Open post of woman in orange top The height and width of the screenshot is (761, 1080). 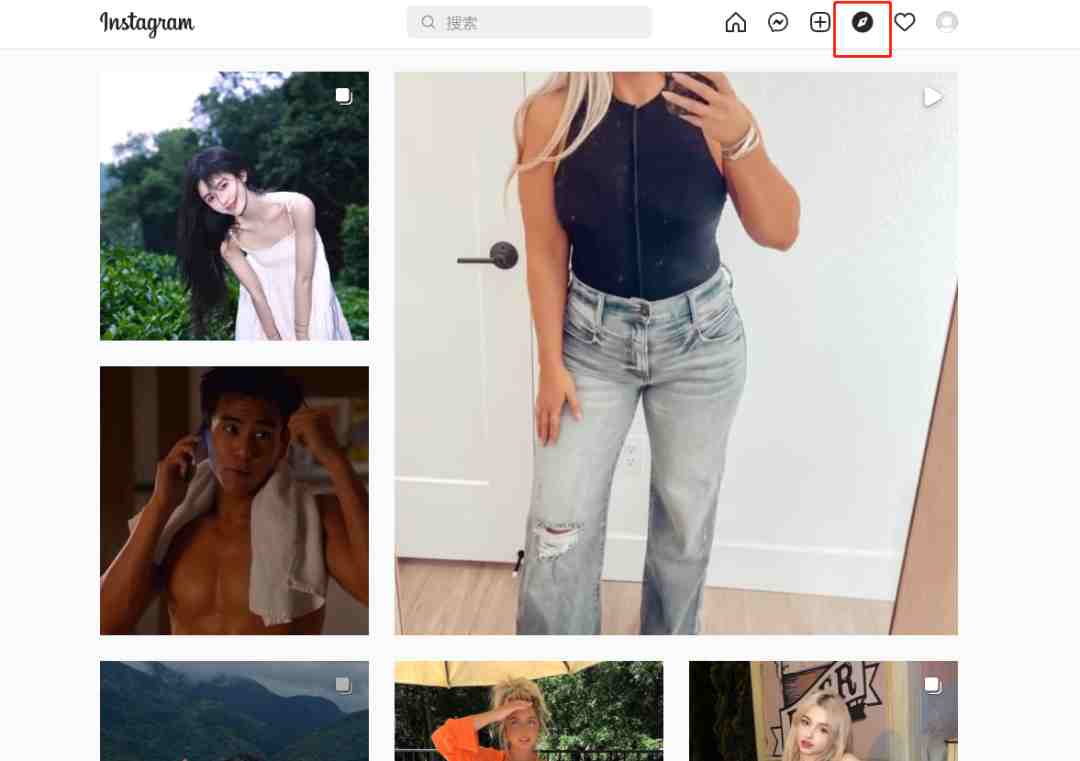(x=529, y=711)
